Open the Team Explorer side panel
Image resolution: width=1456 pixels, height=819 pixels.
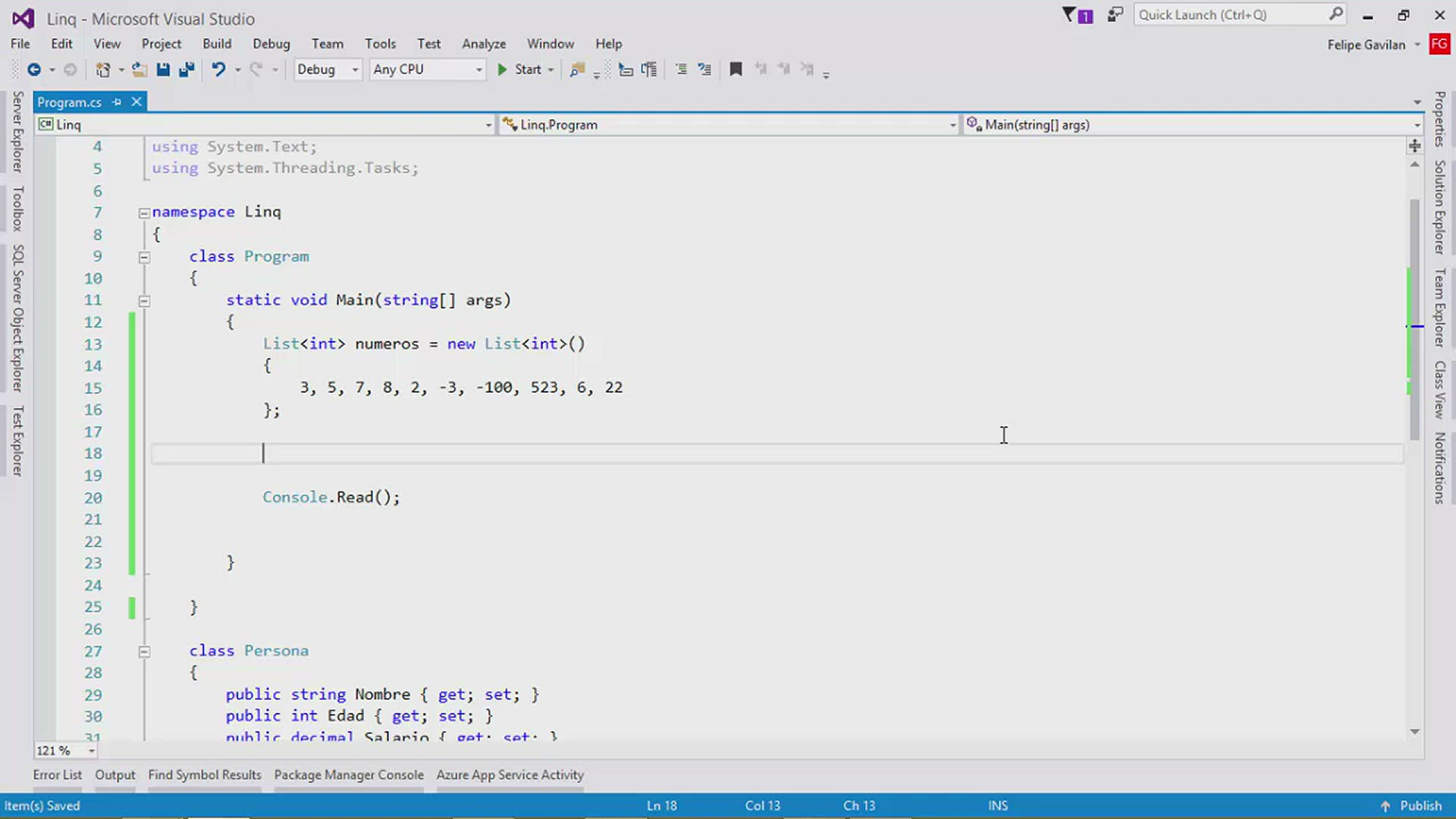click(x=1439, y=307)
